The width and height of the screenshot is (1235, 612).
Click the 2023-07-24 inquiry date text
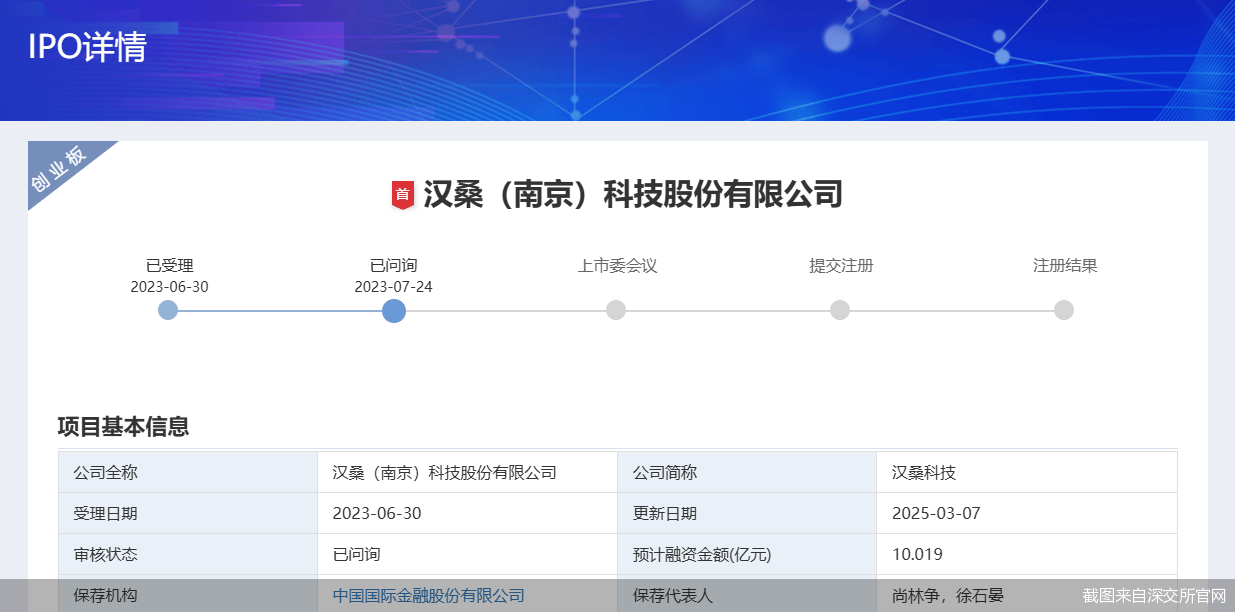point(393,287)
